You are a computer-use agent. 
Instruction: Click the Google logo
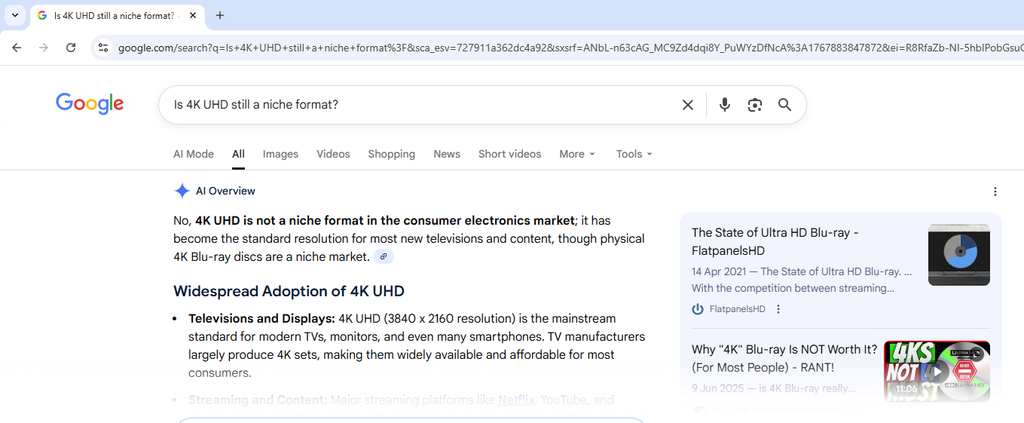click(x=89, y=104)
